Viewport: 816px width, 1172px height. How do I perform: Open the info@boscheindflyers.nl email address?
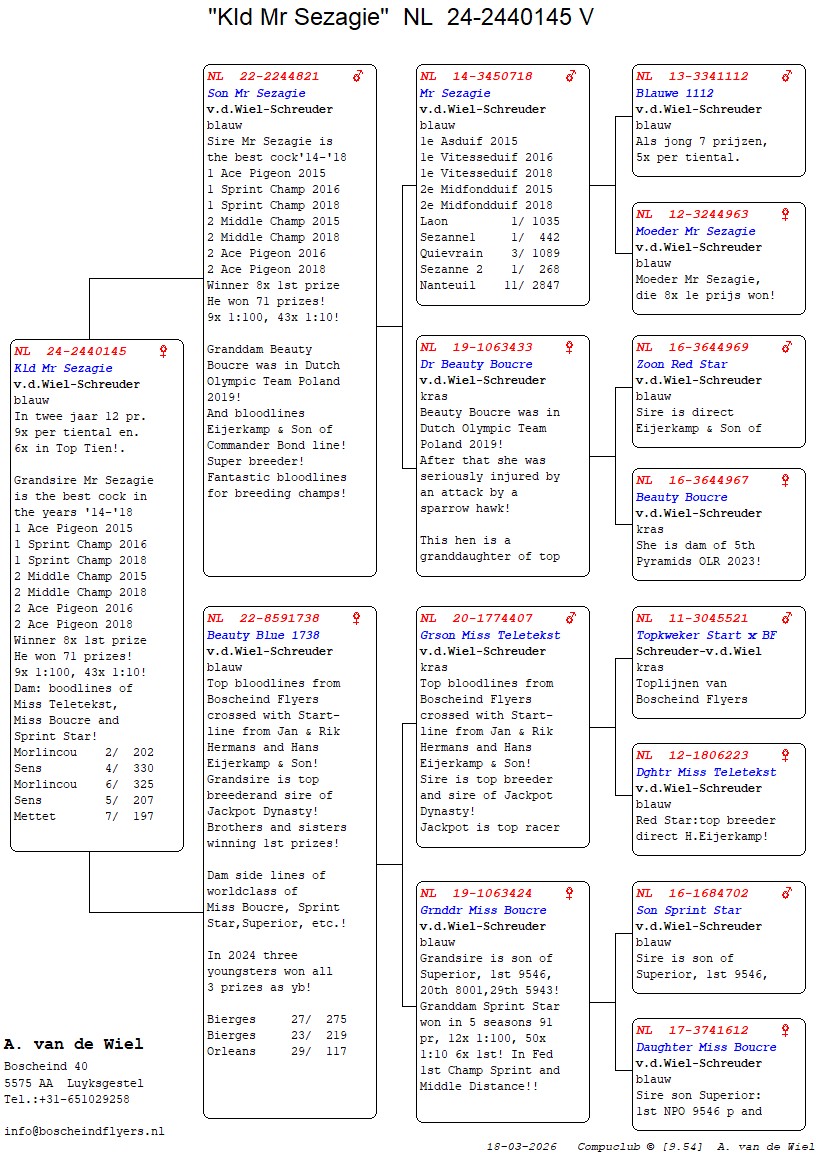coord(84,1131)
